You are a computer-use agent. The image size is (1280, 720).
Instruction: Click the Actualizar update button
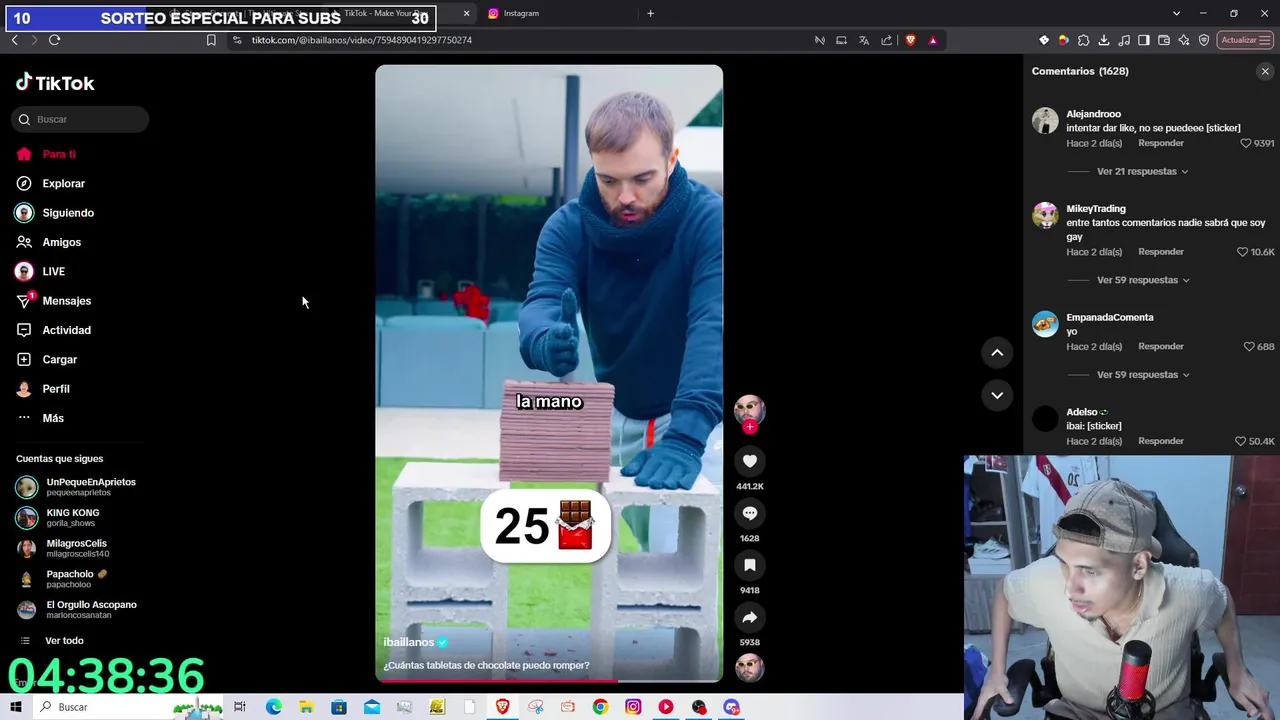[1245, 40]
